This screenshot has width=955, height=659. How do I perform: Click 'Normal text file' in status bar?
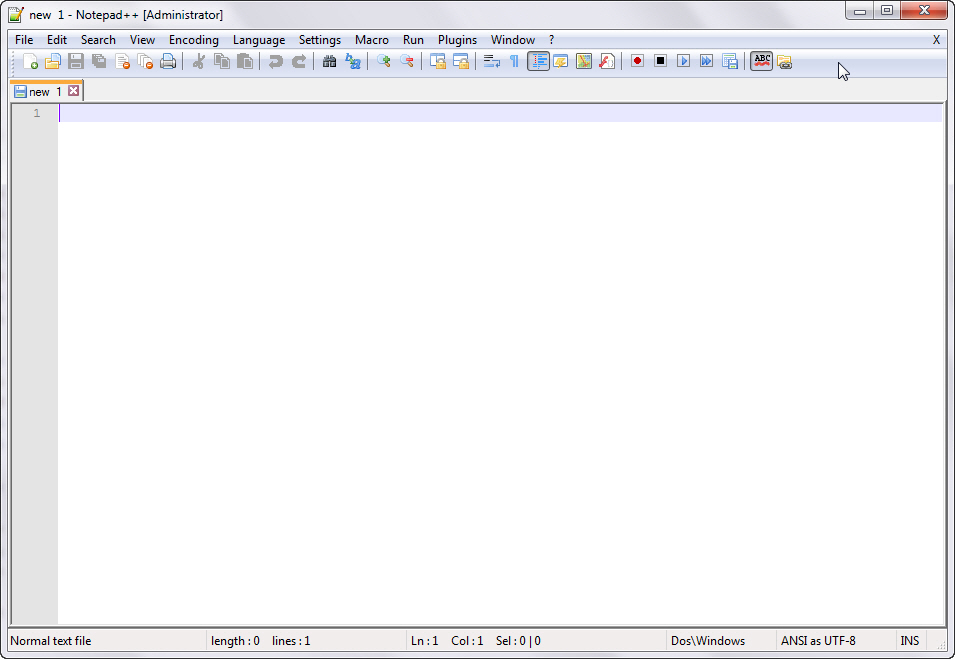click(51, 641)
